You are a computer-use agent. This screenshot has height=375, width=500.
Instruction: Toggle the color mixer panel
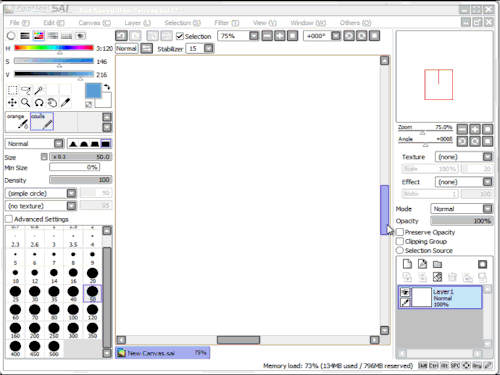(x=53, y=36)
